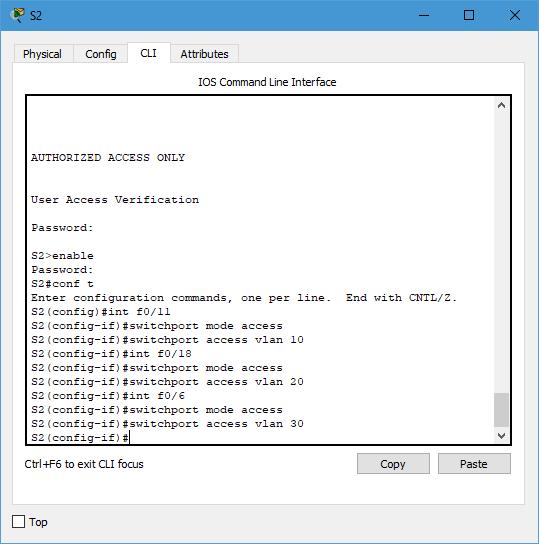The width and height of the screenshot is (539, 544).
Task: Minimize the S2 window
Action: click(424, 15)
